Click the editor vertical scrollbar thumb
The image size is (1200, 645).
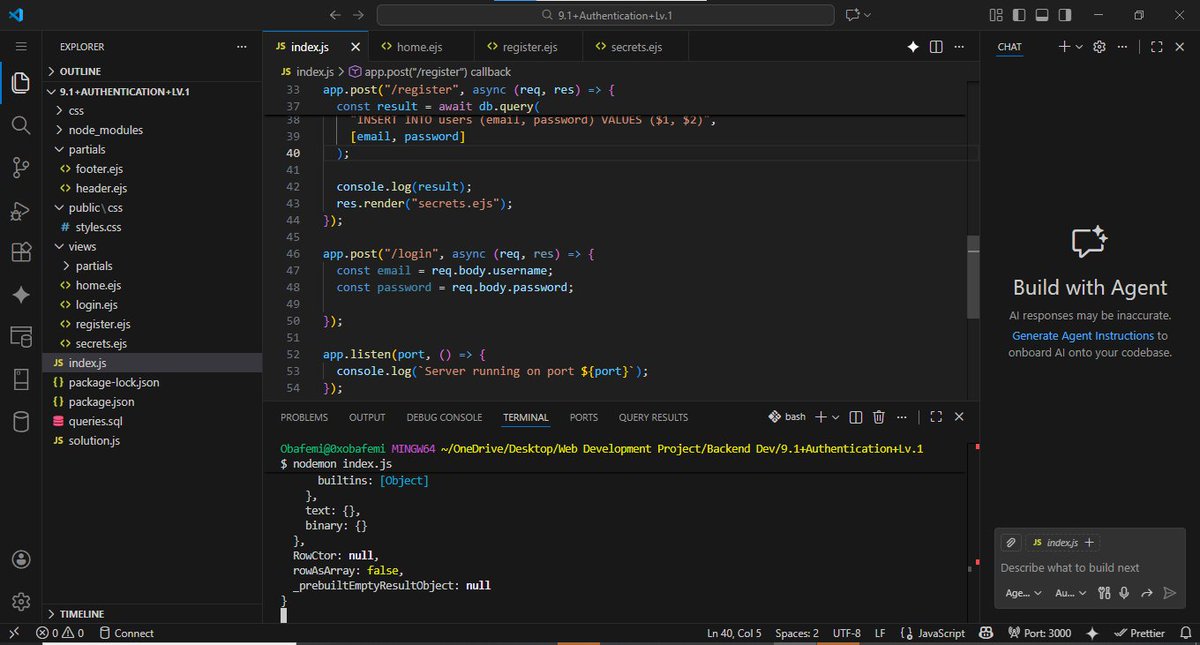(x=971, y=279)
